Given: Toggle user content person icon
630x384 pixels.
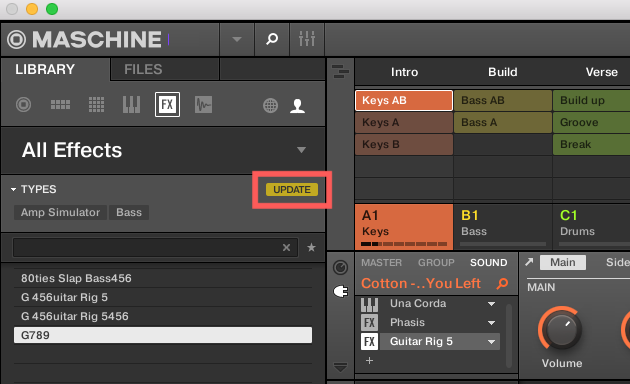Looking at the screenshot, I should point(298,106).
